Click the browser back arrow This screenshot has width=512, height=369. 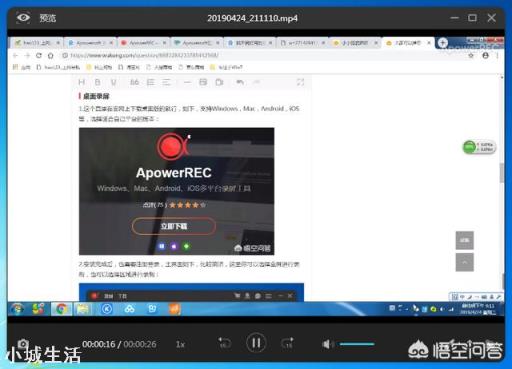(x=15, y=55)
